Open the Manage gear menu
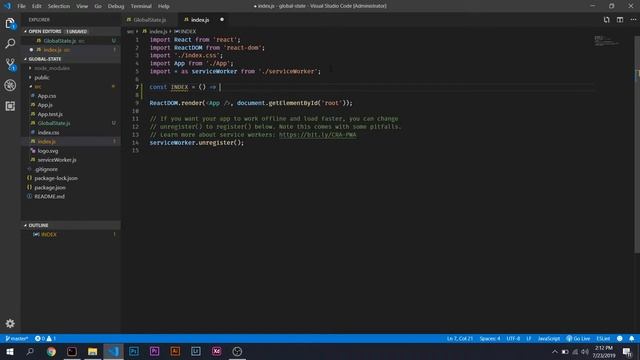640x360 pixels. tap(10, 323)
